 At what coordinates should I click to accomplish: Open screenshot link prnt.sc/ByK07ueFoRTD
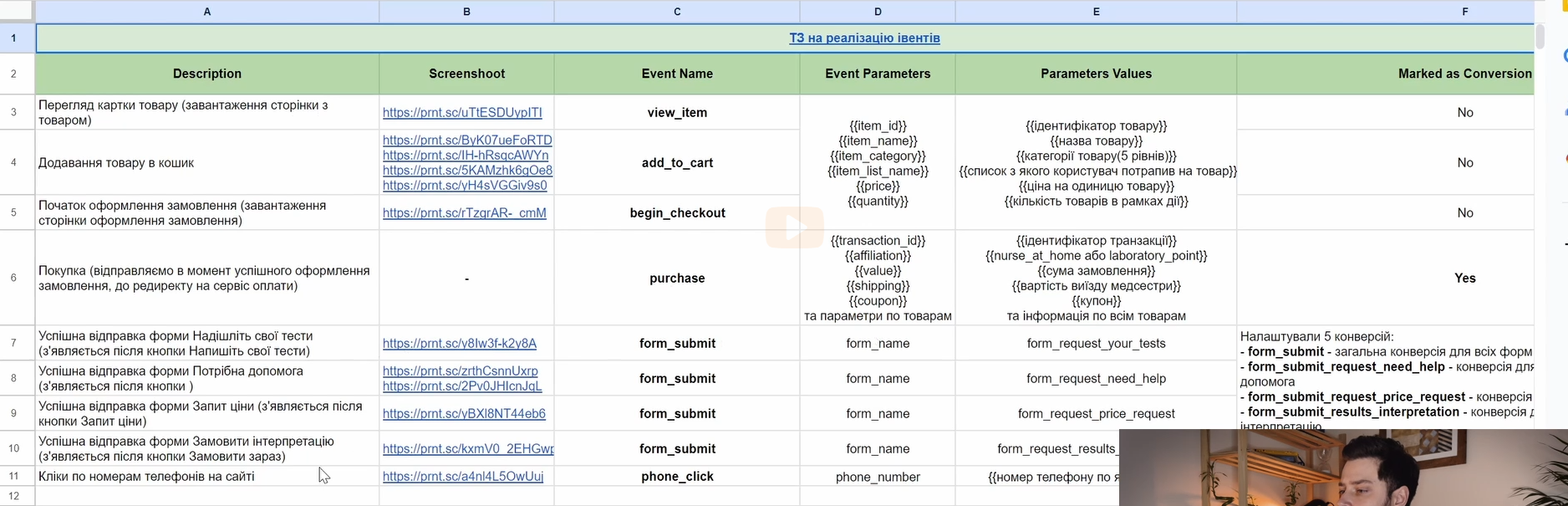click(x=467, y=141)
